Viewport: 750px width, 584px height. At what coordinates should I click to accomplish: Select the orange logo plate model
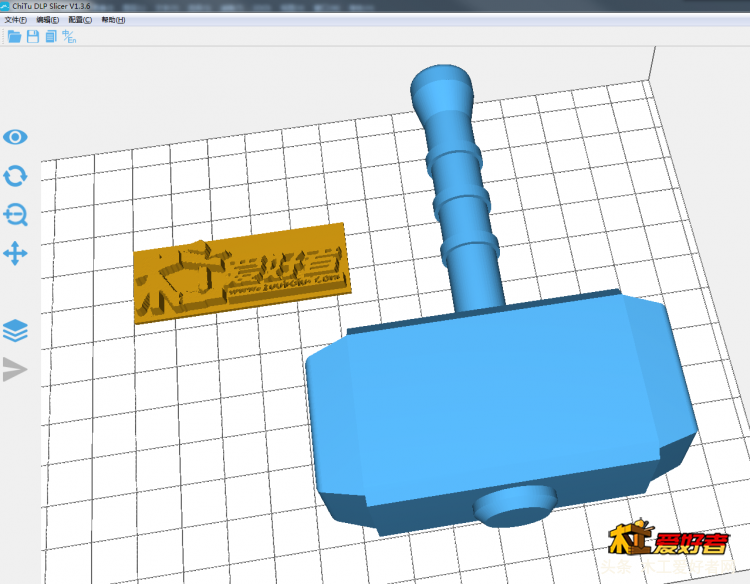pyautogui.click(x=242, y=273)
